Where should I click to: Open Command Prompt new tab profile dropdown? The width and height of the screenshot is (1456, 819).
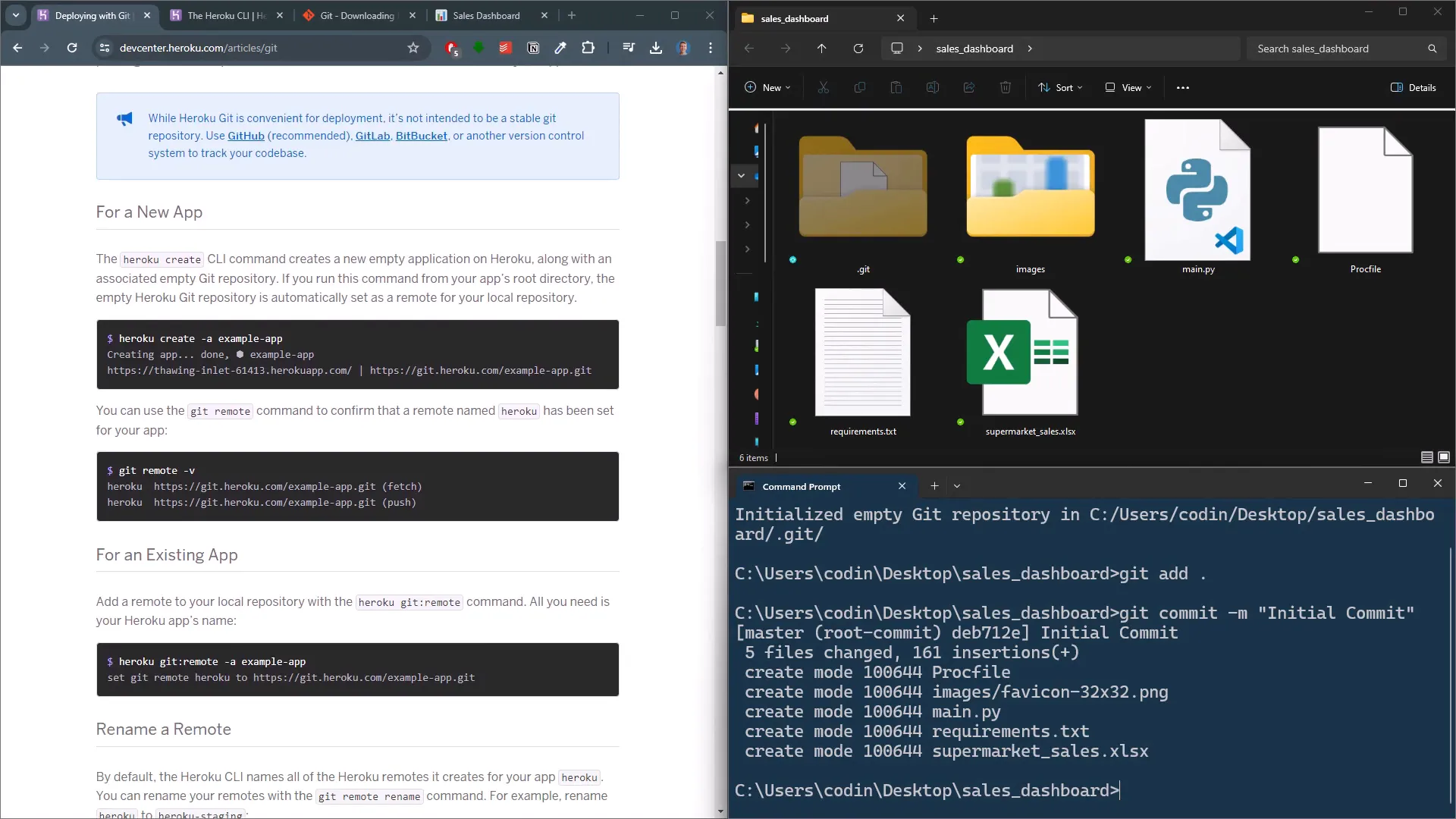(x=957, y=486)
